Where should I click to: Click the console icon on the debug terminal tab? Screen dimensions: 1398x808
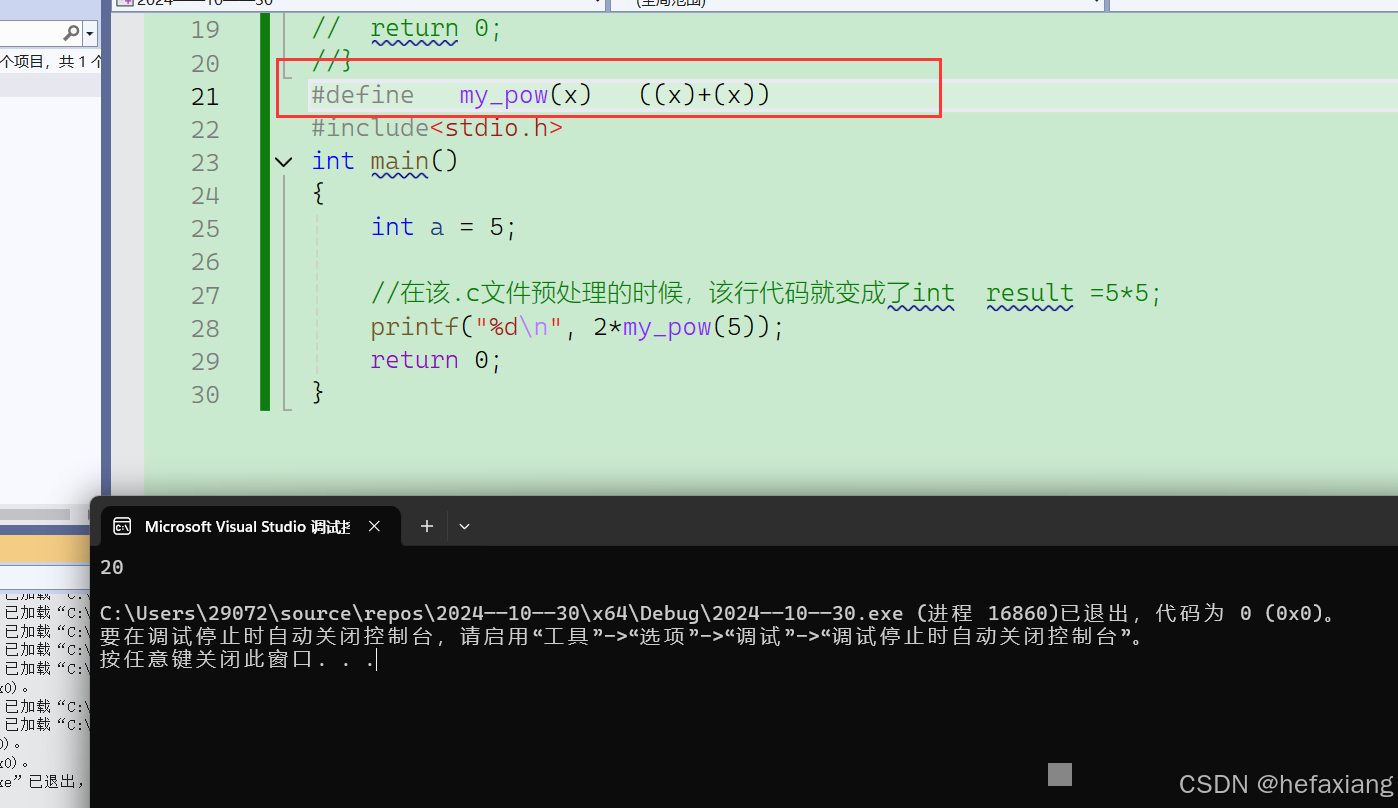click(x=122, y=526)
